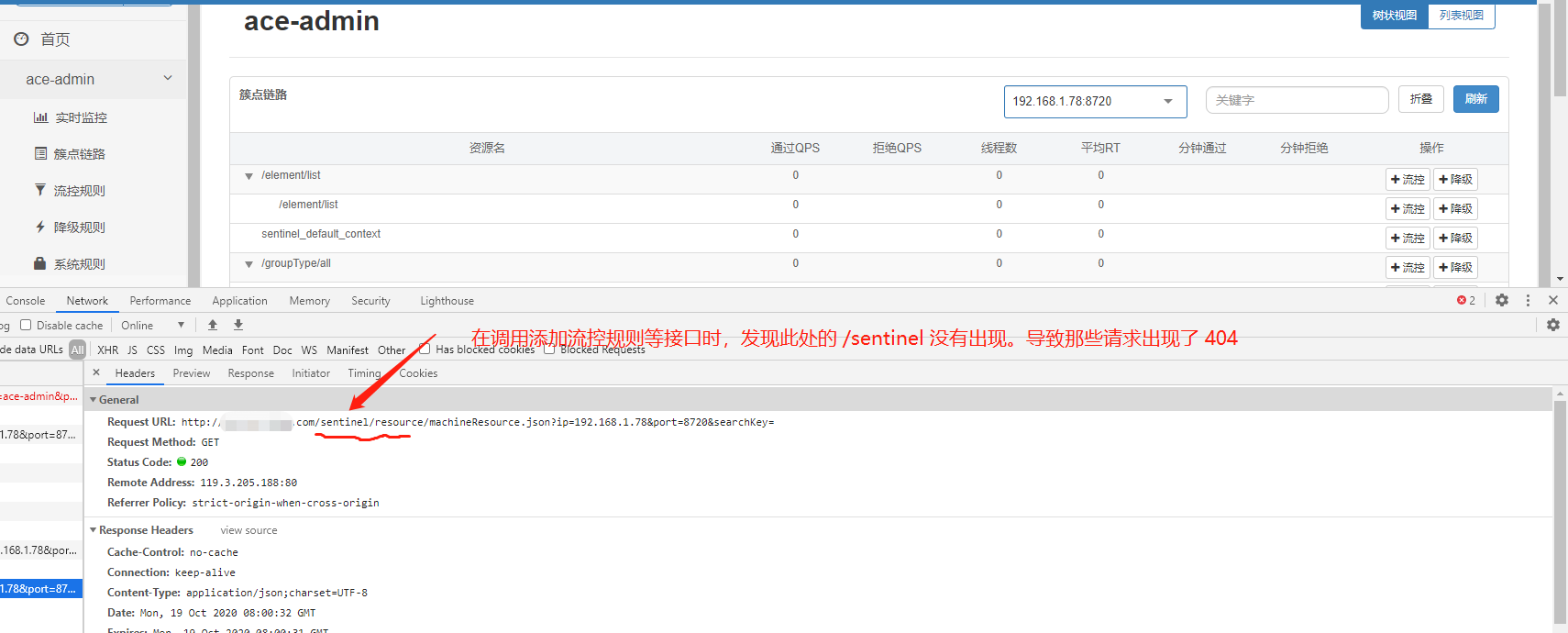The width and height of the screenshot is (1568, 633).
Task: Add 降级 rule for /groupType/all row
Action: point(1456,267)
